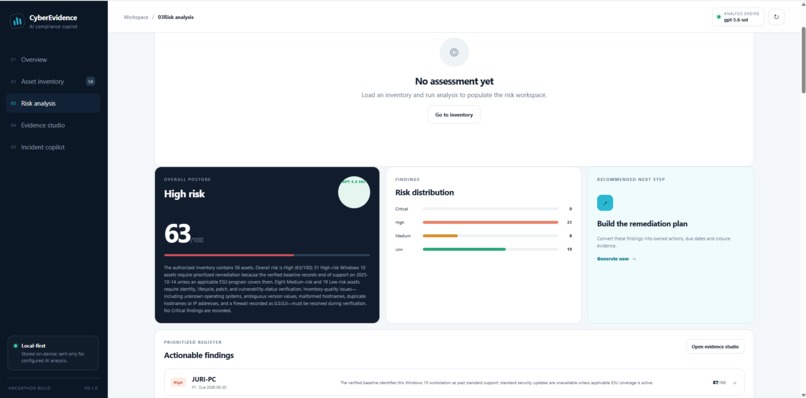Click the Actionable findings heading
Image resolution: width=806 pixels, height=398 pixels.
click(x=198, y=355)
